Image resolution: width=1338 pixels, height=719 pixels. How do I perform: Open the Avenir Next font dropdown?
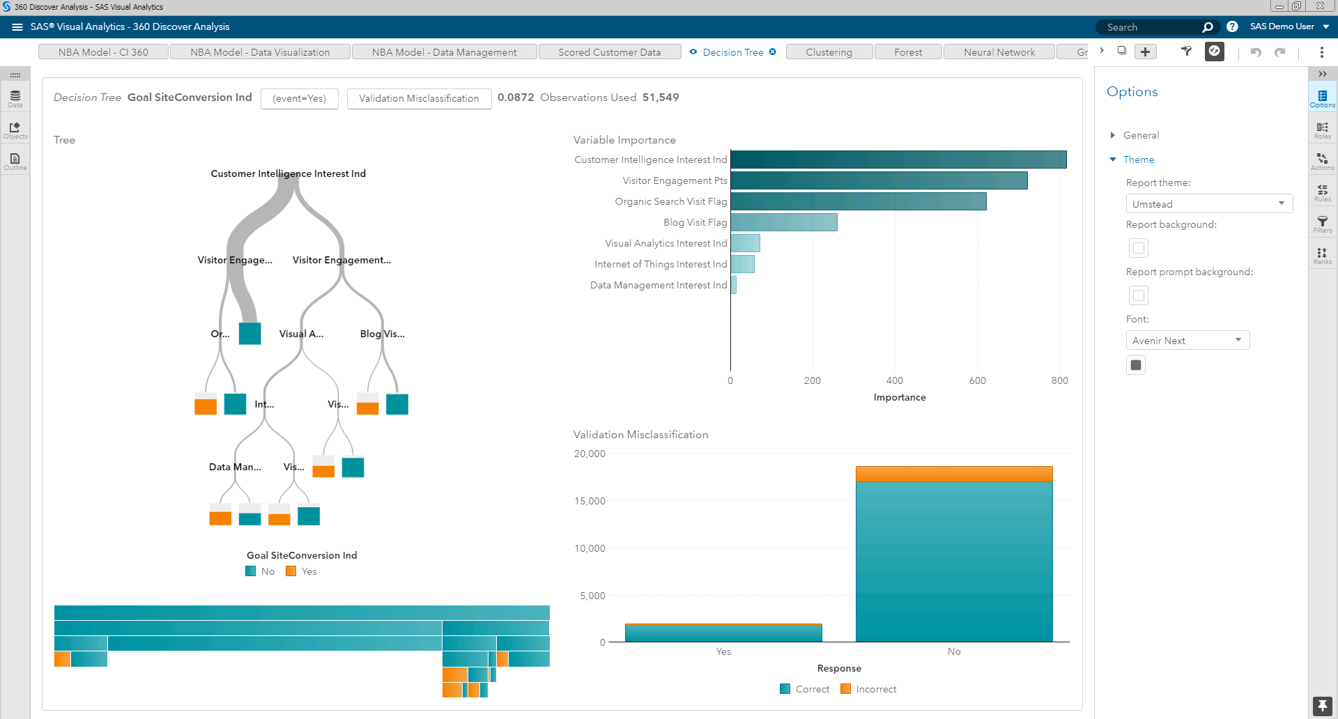1187,340
